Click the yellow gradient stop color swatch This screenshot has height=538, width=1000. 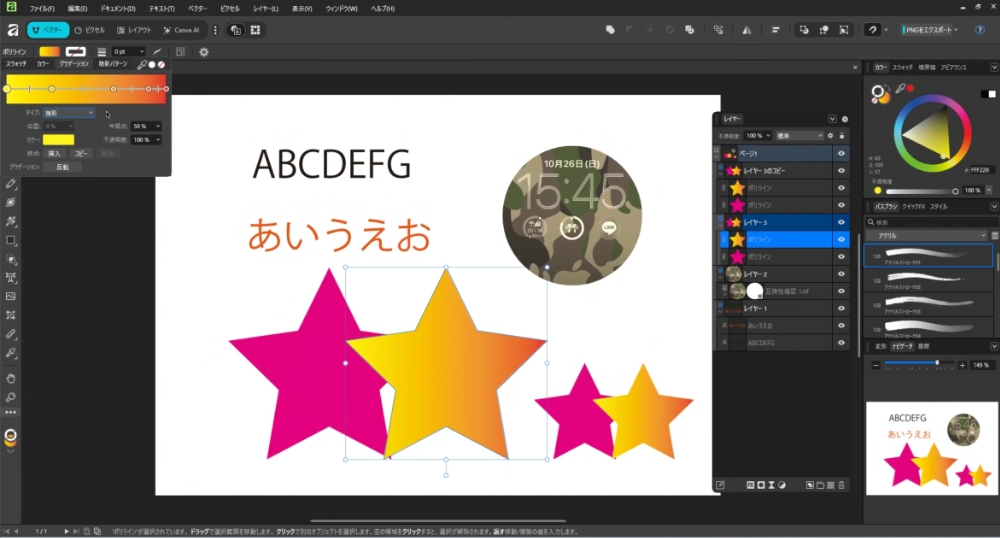click(58, 140)
